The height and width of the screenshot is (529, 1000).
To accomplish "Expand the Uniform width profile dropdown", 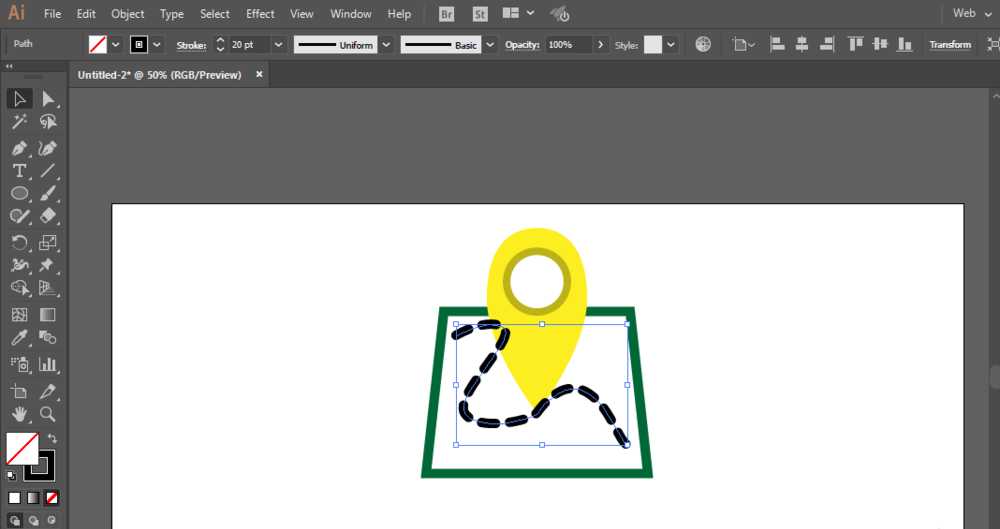I will 386,45.
